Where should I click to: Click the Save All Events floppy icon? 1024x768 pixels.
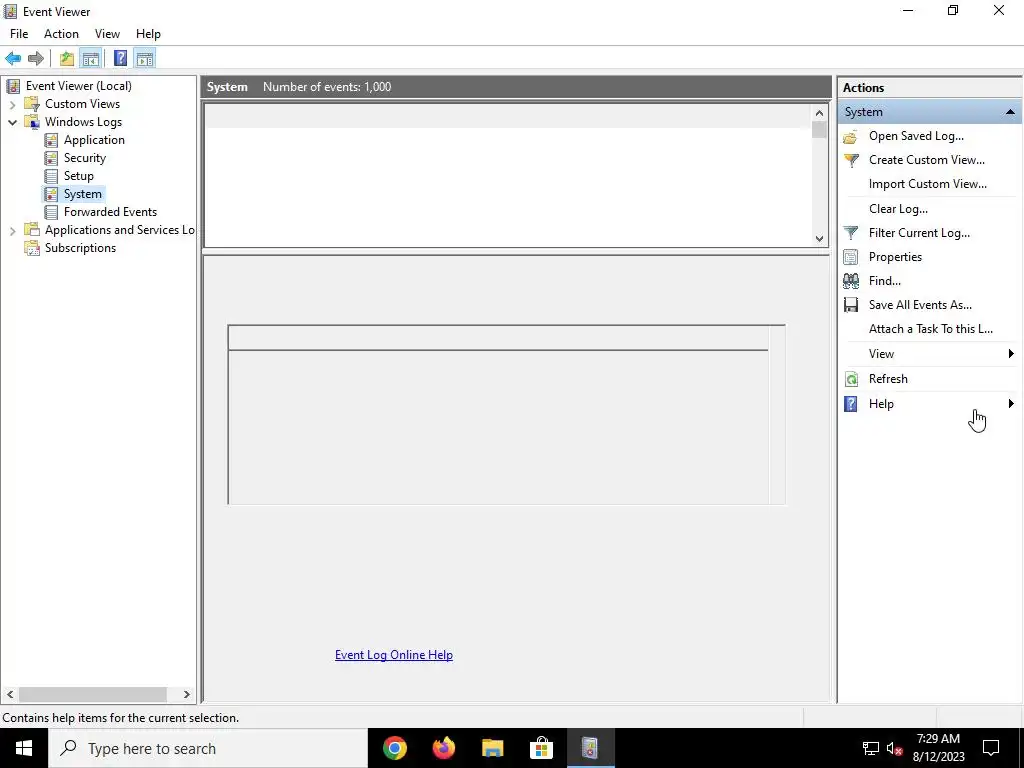pos(850,305)
